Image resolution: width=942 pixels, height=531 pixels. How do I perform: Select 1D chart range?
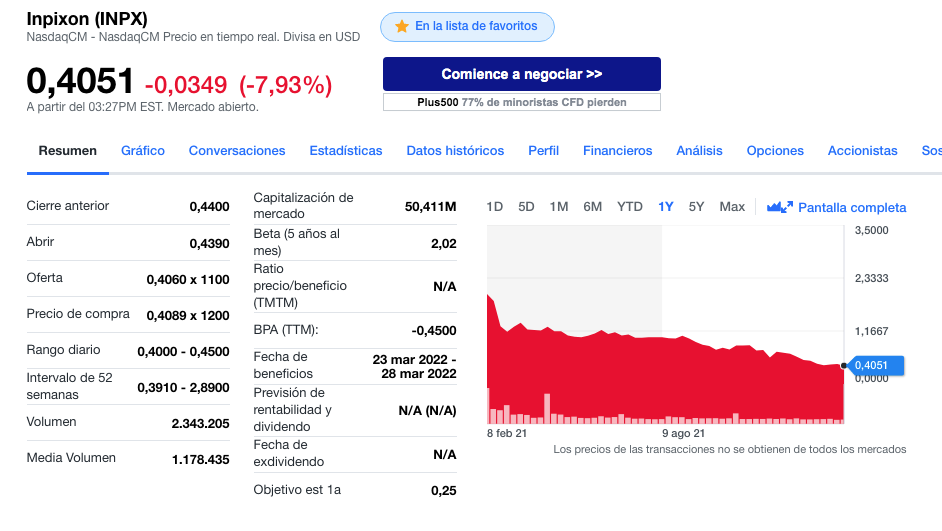494,207
